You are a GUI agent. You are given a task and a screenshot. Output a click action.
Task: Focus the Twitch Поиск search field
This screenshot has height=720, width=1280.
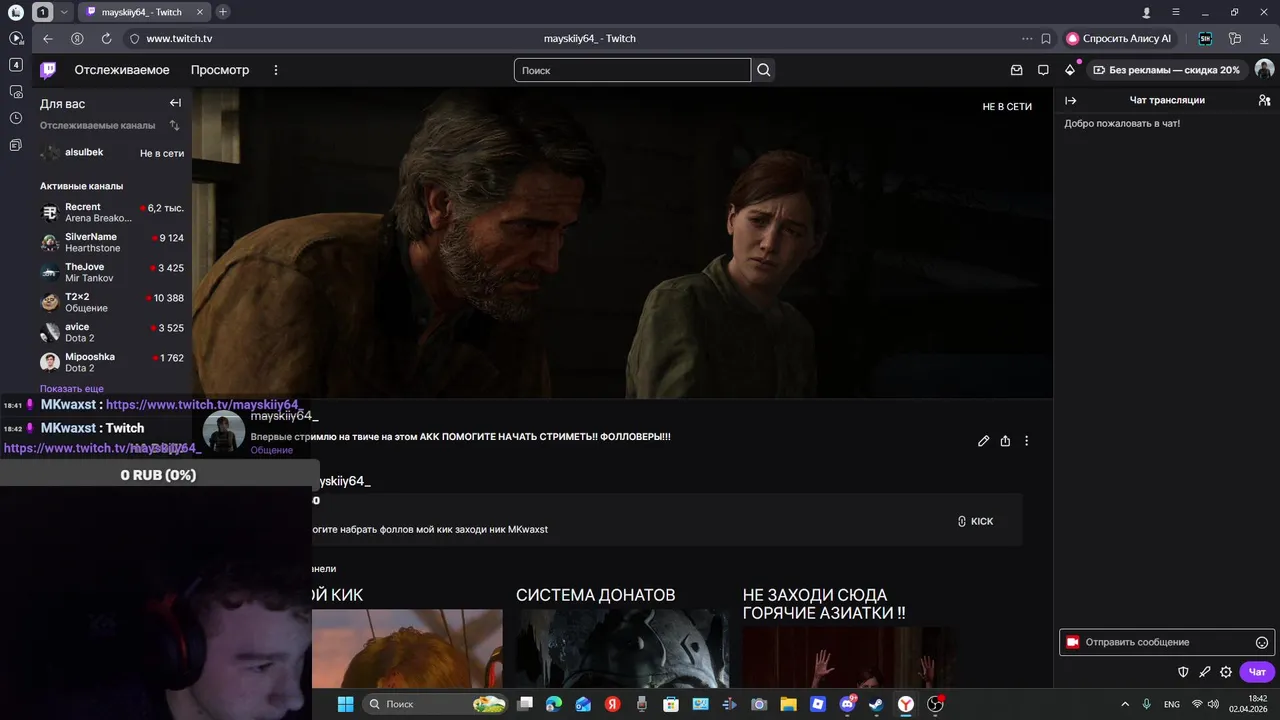(632, 70)
